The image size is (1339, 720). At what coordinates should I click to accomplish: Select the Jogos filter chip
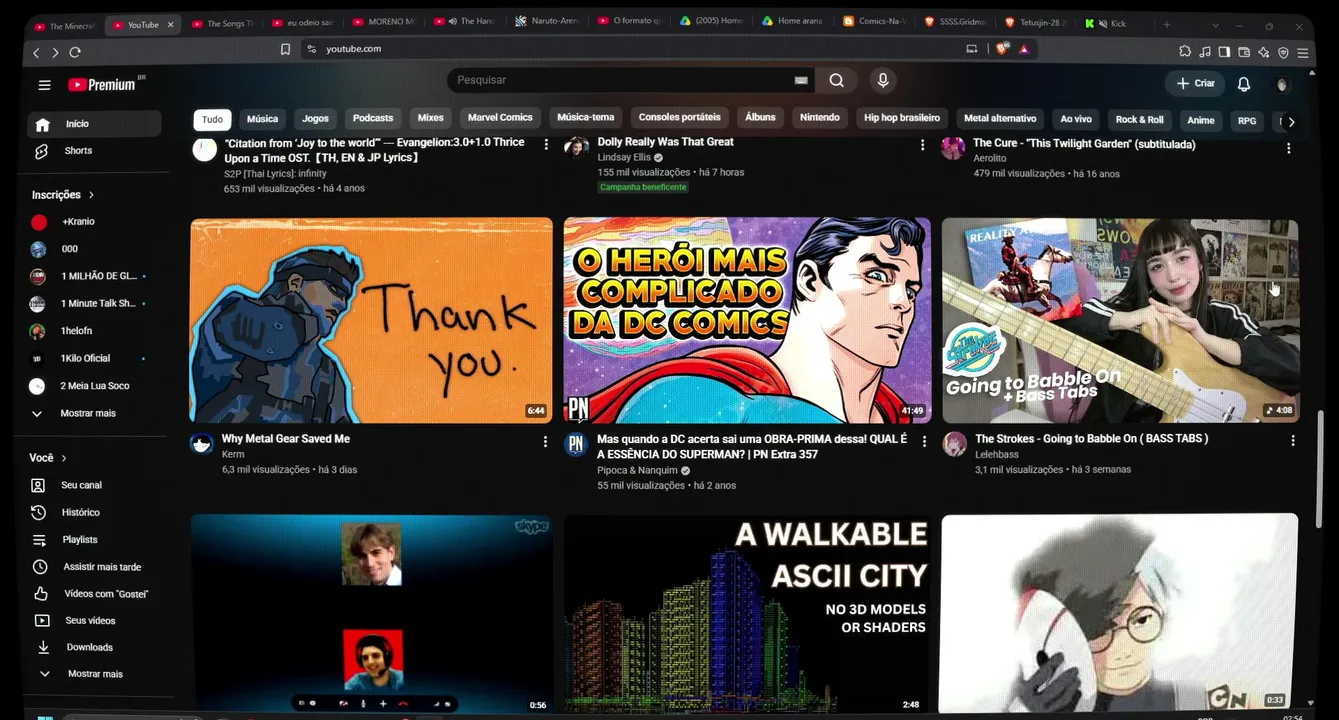[x=315, y=119]
